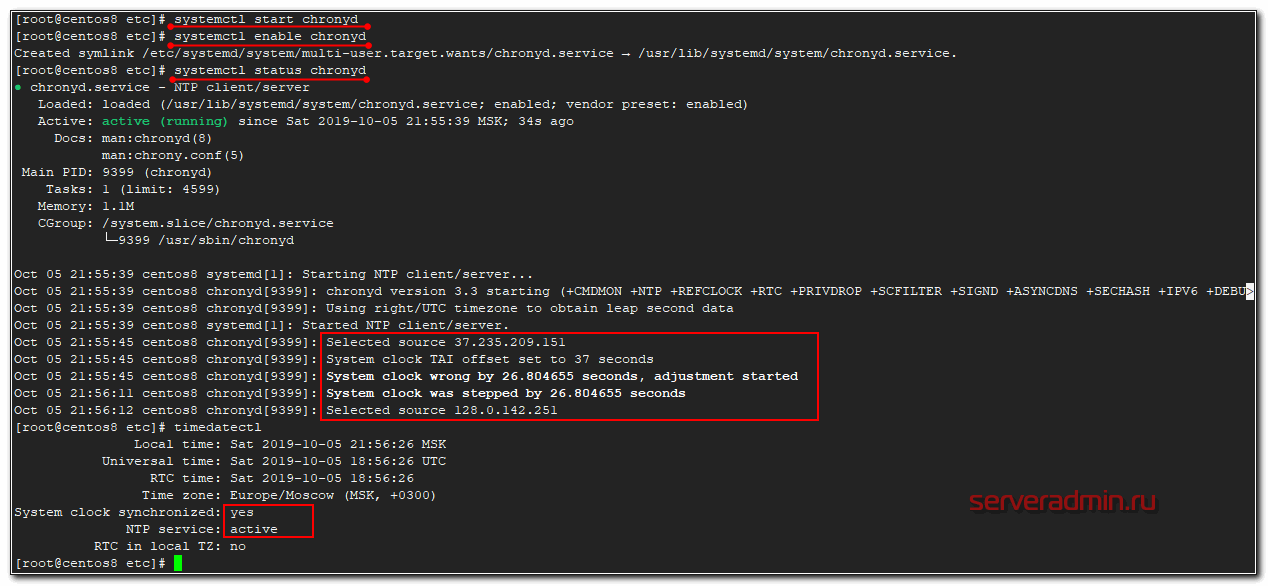This screenshot has width=1268, height=586.
Task: Select the CGroup tree entry 9399 /usr/sbin/chronyd
Action: pos(205,240)
